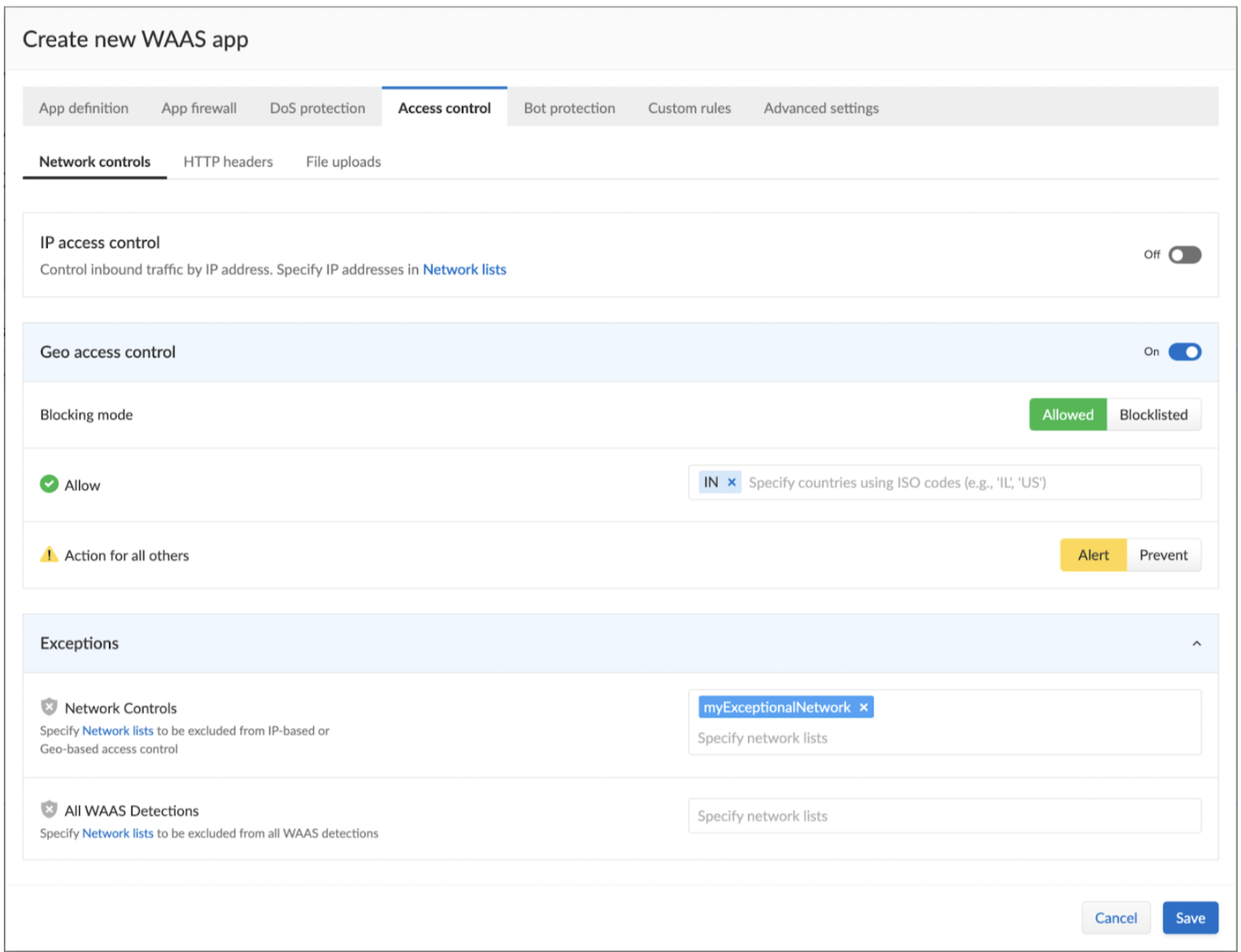Open Network lists link under Network Controls

point(118,730)
